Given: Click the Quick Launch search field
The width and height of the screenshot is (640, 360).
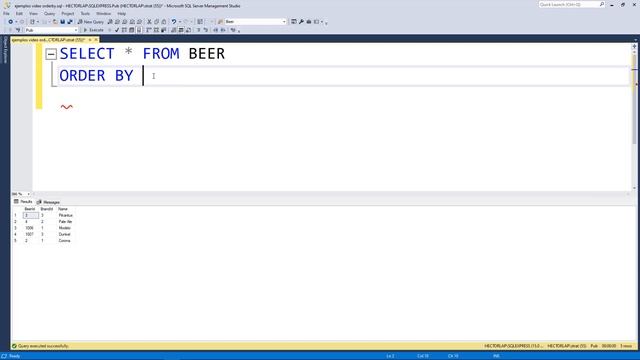Looking at the screenshot, I should [569, 4].
